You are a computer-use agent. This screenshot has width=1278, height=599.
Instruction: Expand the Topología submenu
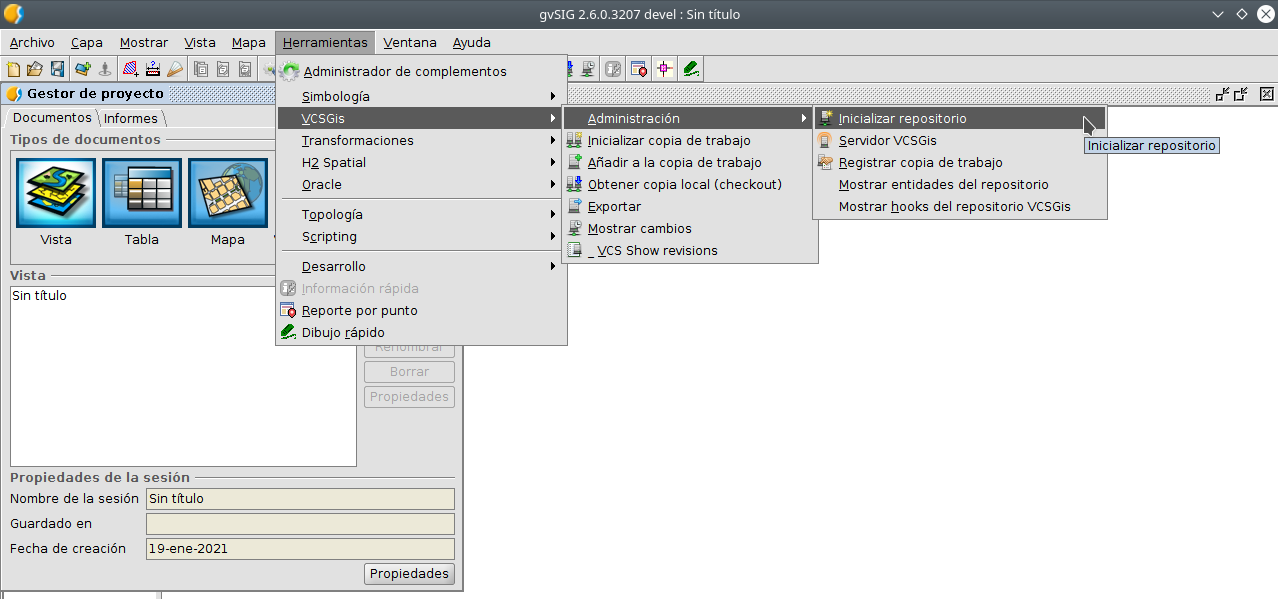(421, 214)
